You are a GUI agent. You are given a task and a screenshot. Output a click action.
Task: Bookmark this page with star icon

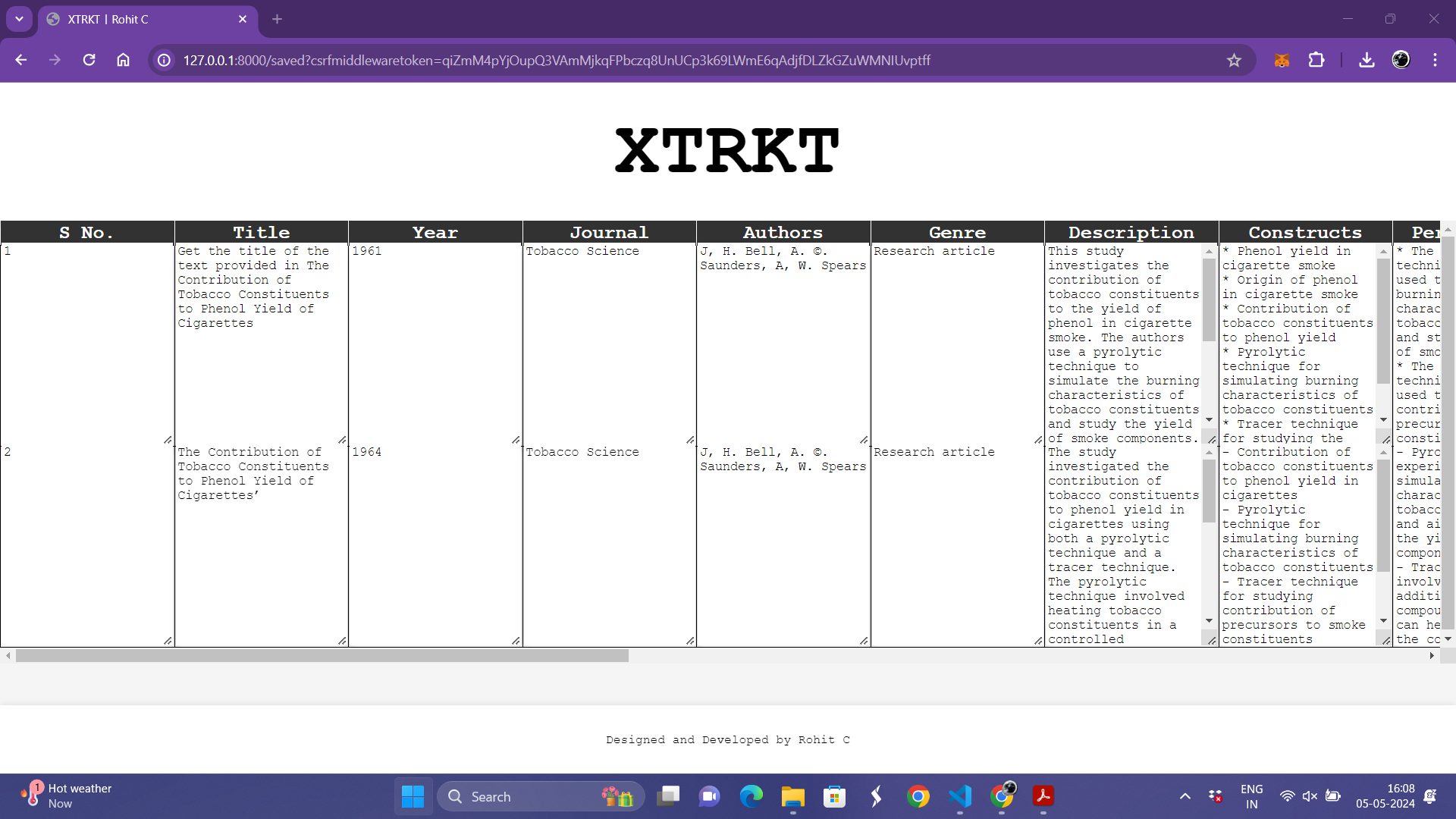coord(1234,60)
